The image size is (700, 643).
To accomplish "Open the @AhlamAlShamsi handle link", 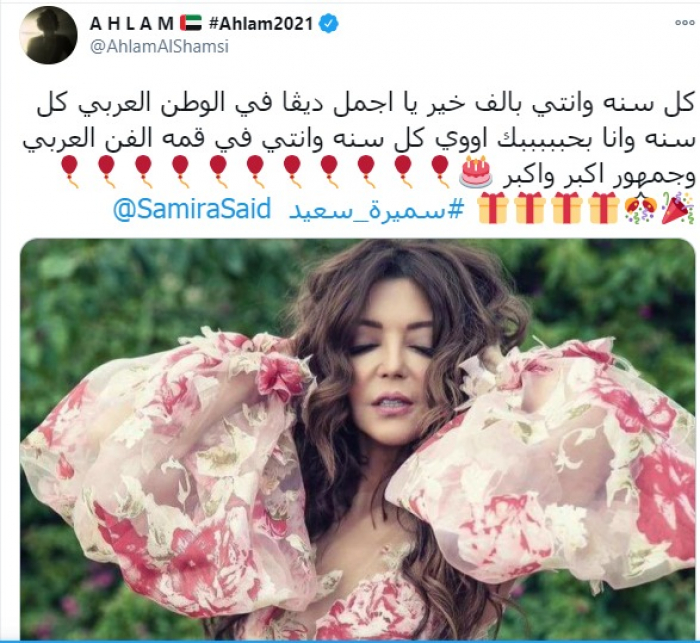I will click(x=160, y=47).
